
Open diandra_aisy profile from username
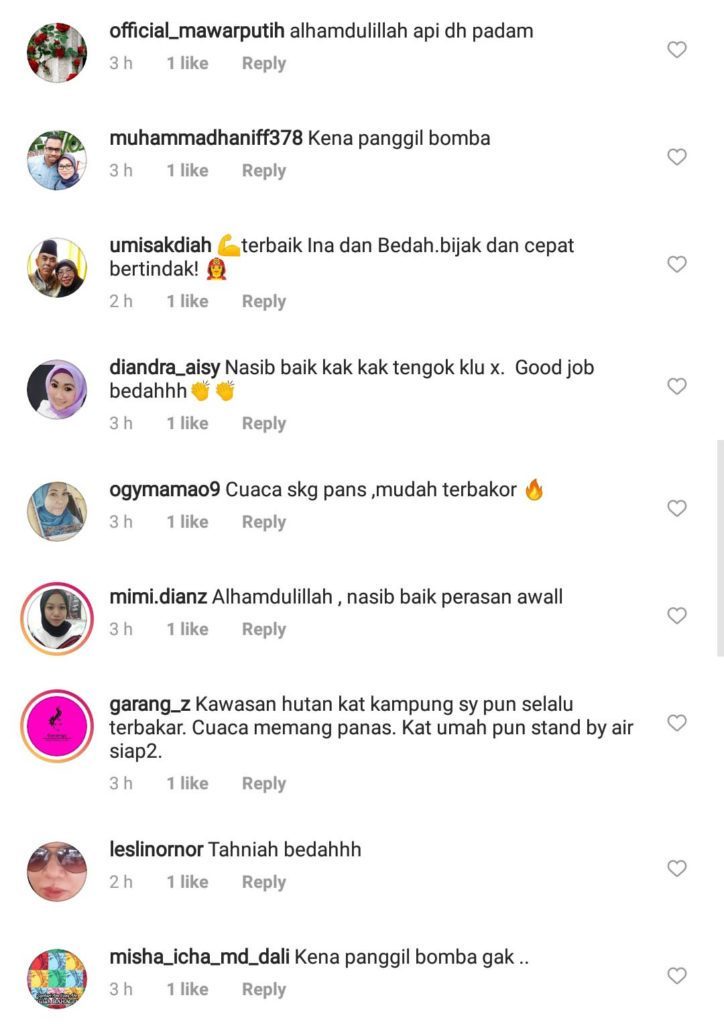pyautogui.click(x=165, y=368)
